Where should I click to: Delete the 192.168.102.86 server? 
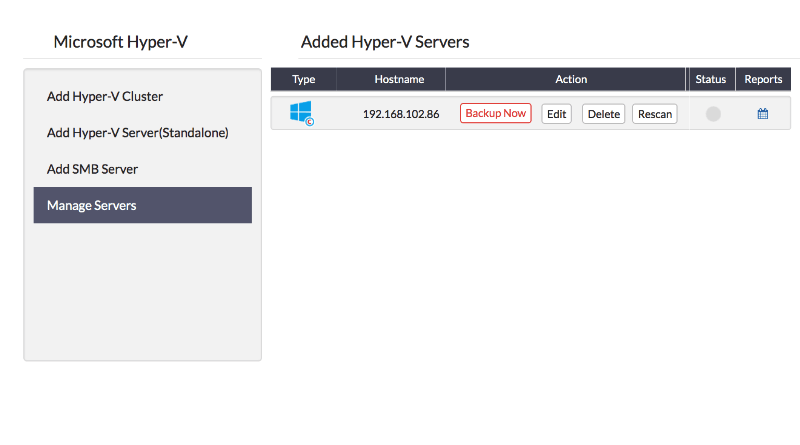click(603, 114)
